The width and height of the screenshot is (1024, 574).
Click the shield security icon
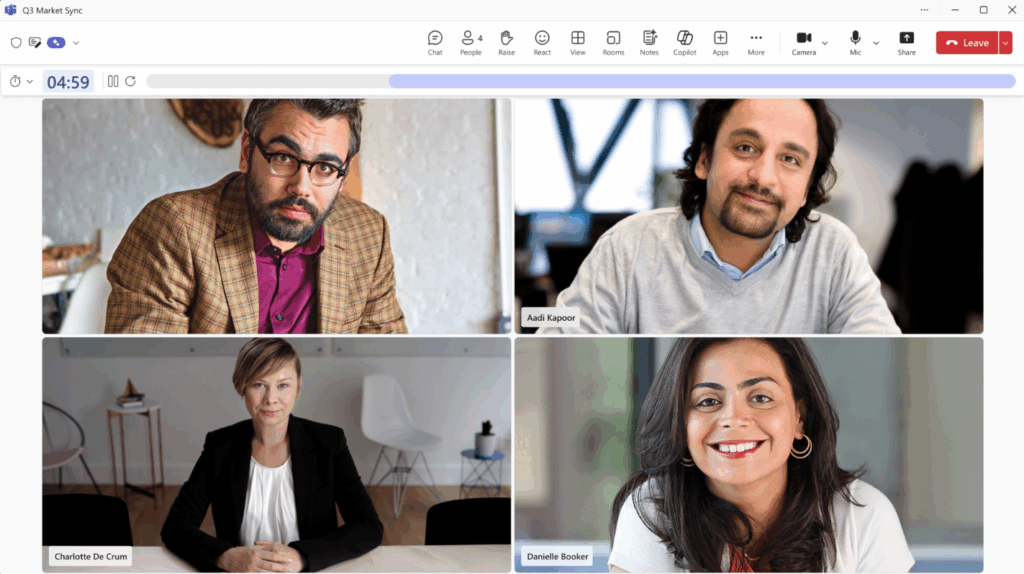(16, 43)
